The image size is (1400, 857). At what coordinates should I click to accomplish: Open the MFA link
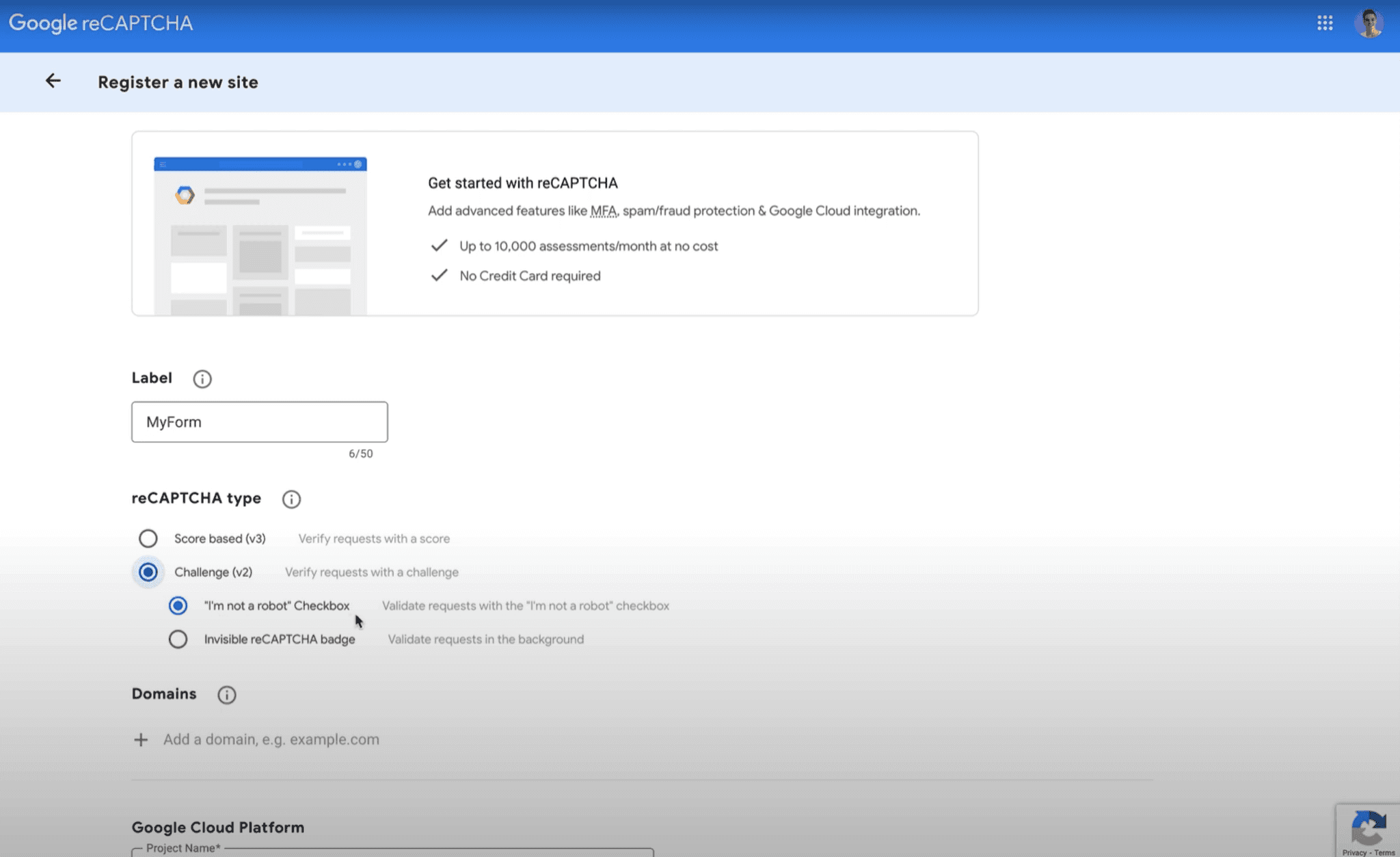pyautogui.click(x=604, y=211)
